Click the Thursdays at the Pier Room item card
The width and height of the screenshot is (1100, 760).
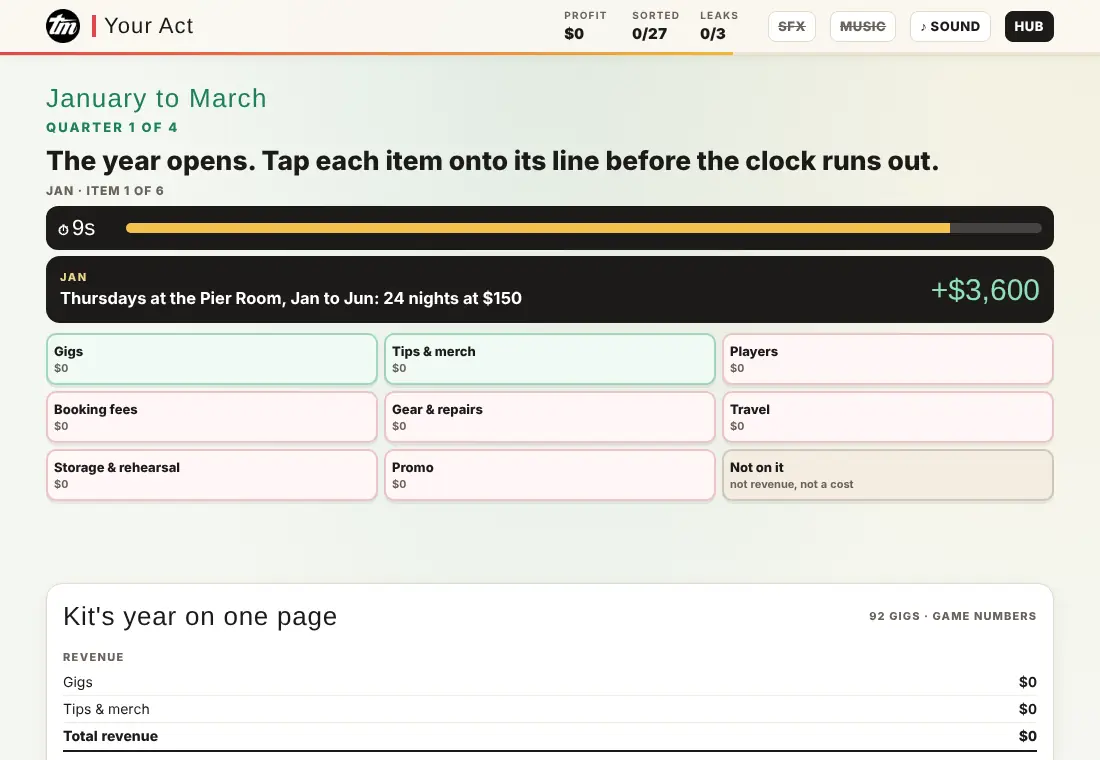click(x=549, y=290)
